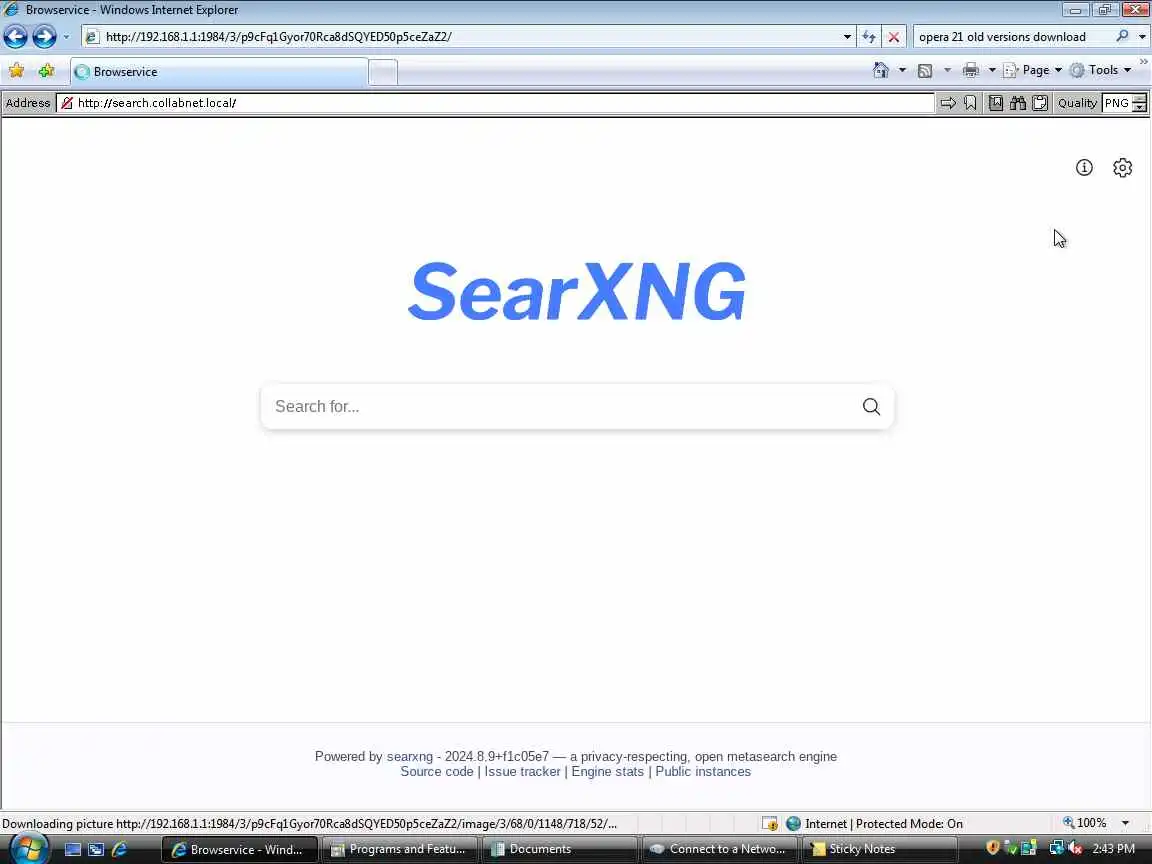Click the Browservice Go arrow button
Viewport: 1152px width, 864px height.
(948, 103)
